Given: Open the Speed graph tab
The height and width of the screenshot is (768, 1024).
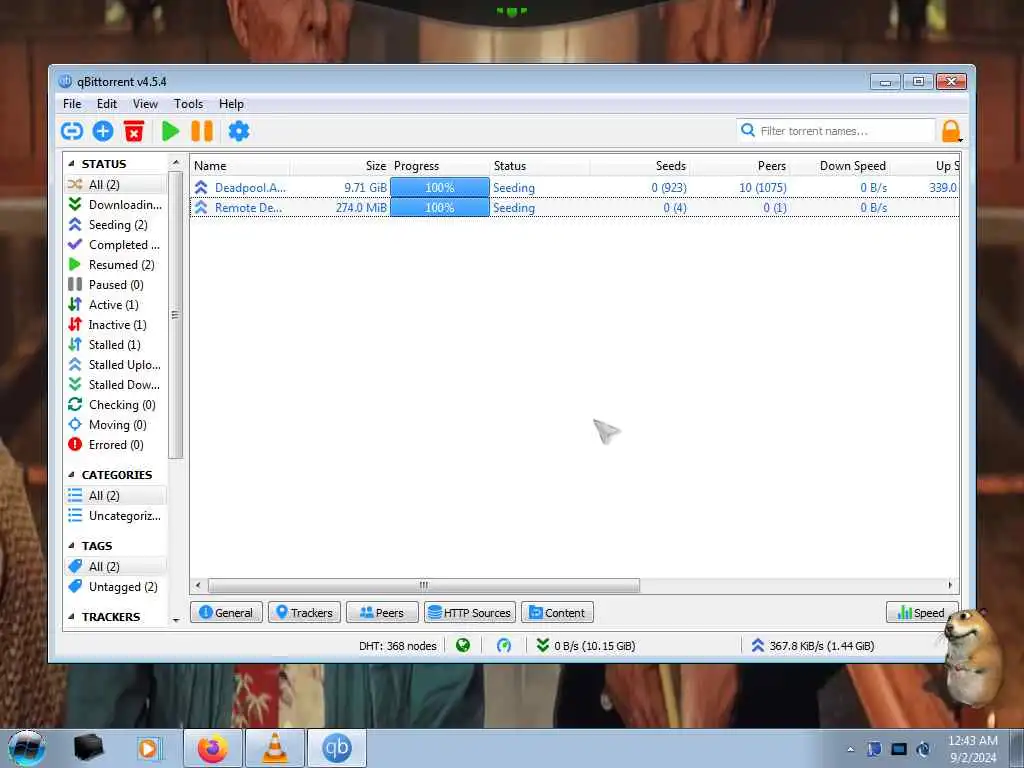Looking at the screenshot, I should (x=921, y=613).
